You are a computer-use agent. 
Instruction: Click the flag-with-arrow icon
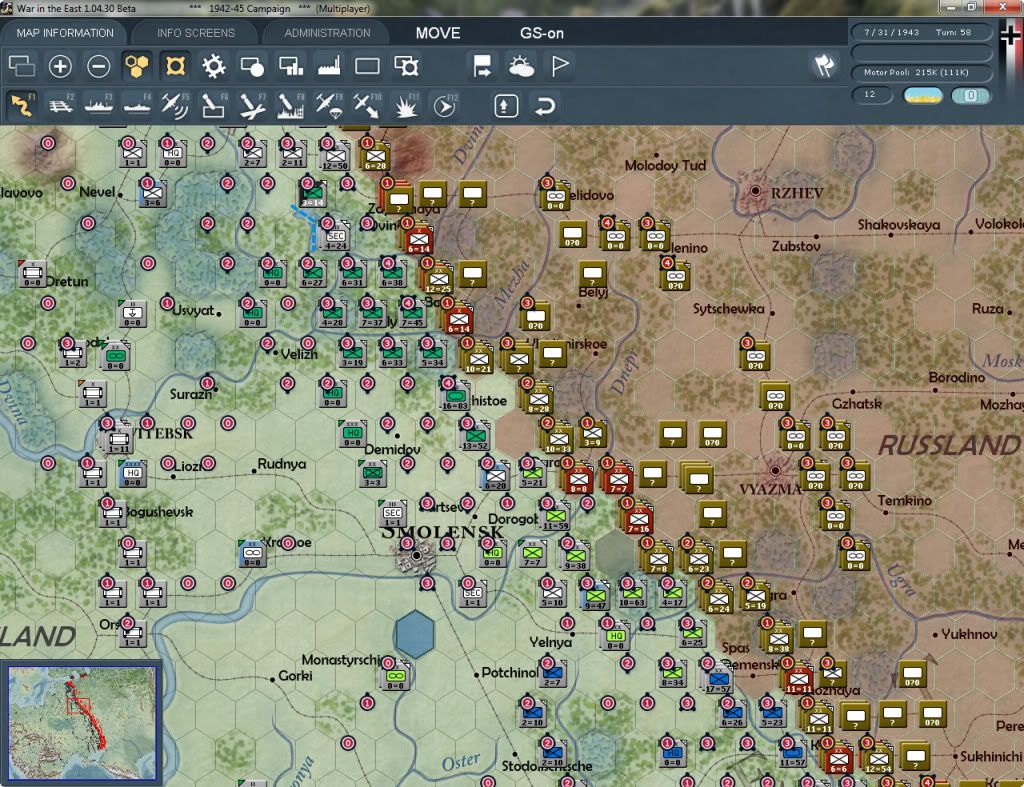pos(483,66)
